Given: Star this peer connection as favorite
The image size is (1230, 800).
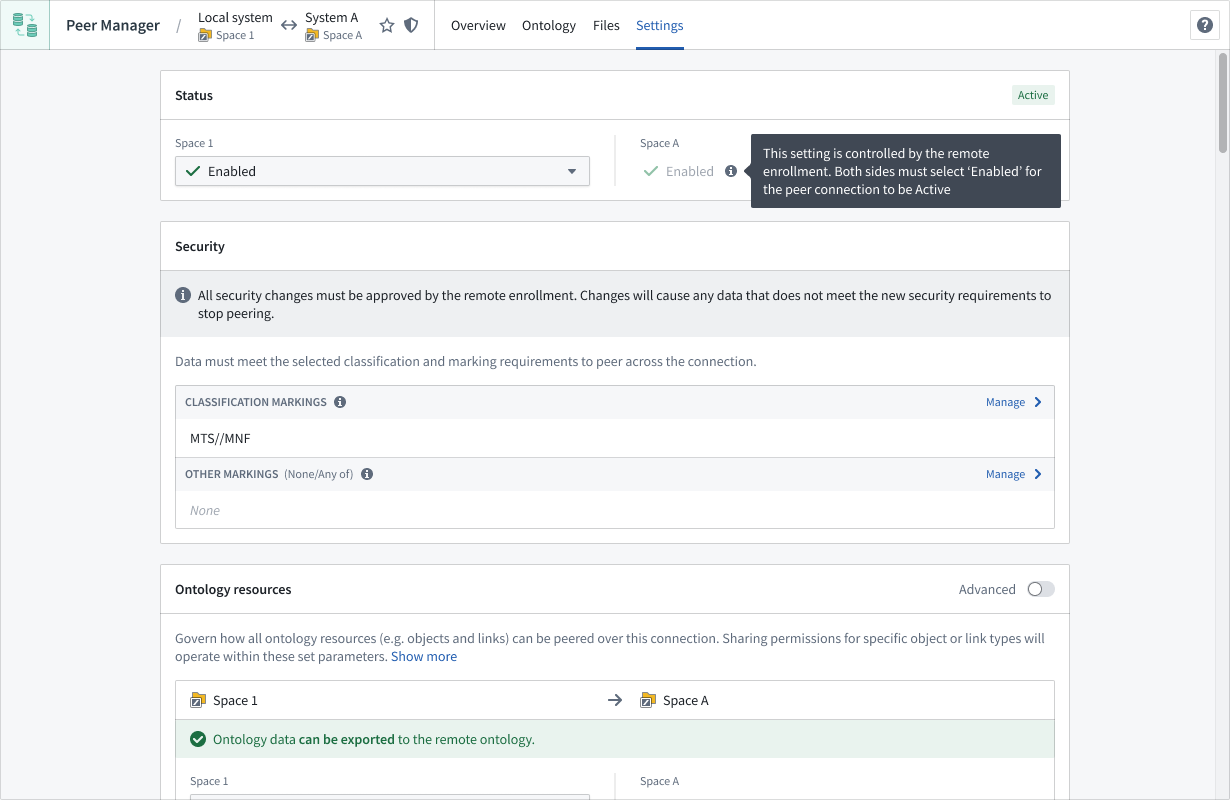Looking at the screenshot, I should click(x=387, y=26).
